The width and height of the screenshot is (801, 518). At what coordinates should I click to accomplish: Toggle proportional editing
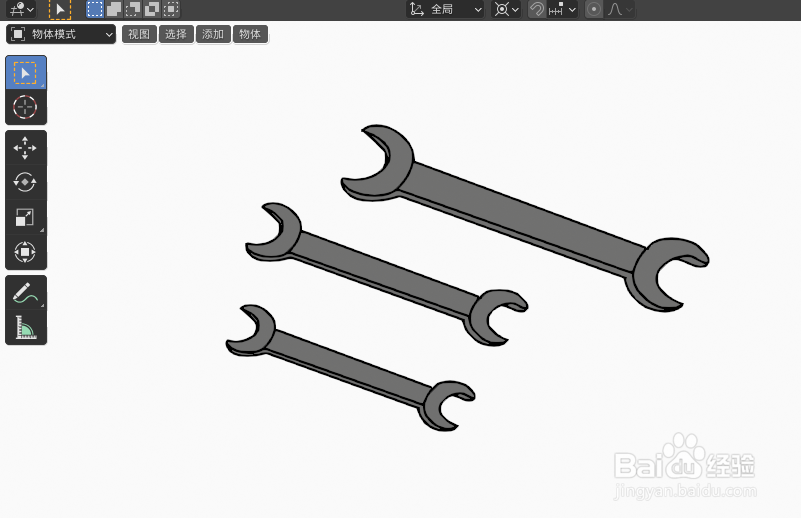coord(594,9)
